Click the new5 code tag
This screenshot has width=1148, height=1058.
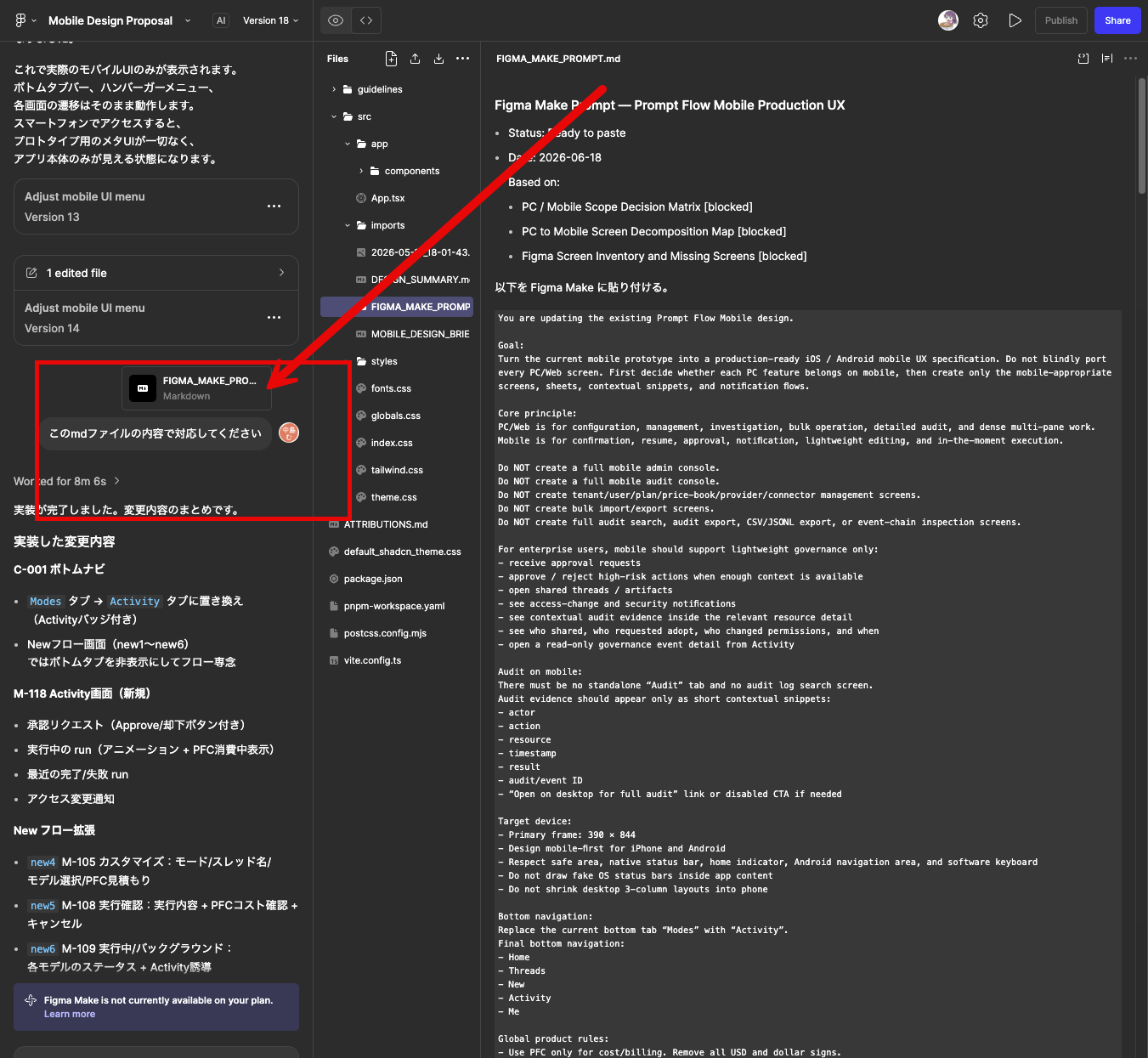[x=42, y=905]
